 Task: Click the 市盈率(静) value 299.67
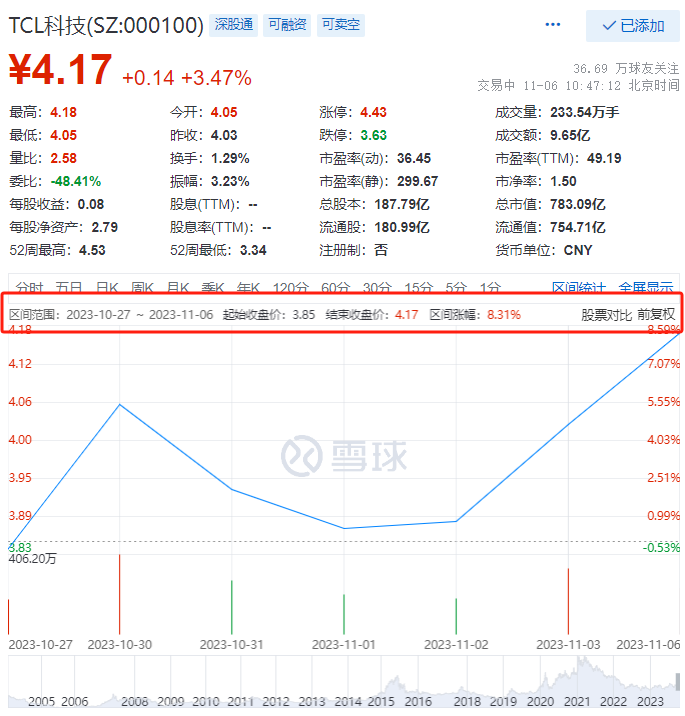[x=417, y=181]
